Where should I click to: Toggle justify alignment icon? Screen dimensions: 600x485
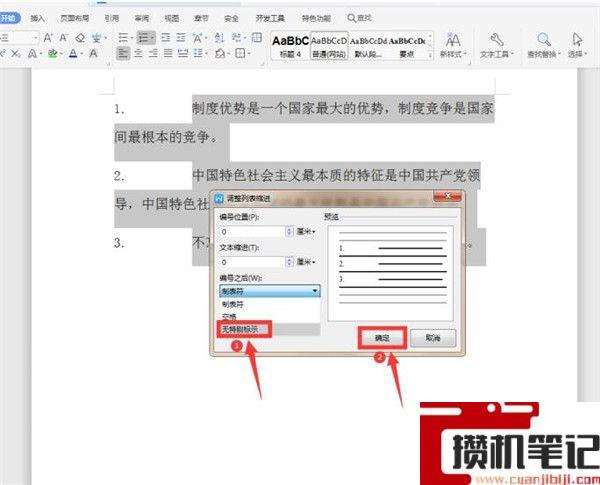coord(168,53)
